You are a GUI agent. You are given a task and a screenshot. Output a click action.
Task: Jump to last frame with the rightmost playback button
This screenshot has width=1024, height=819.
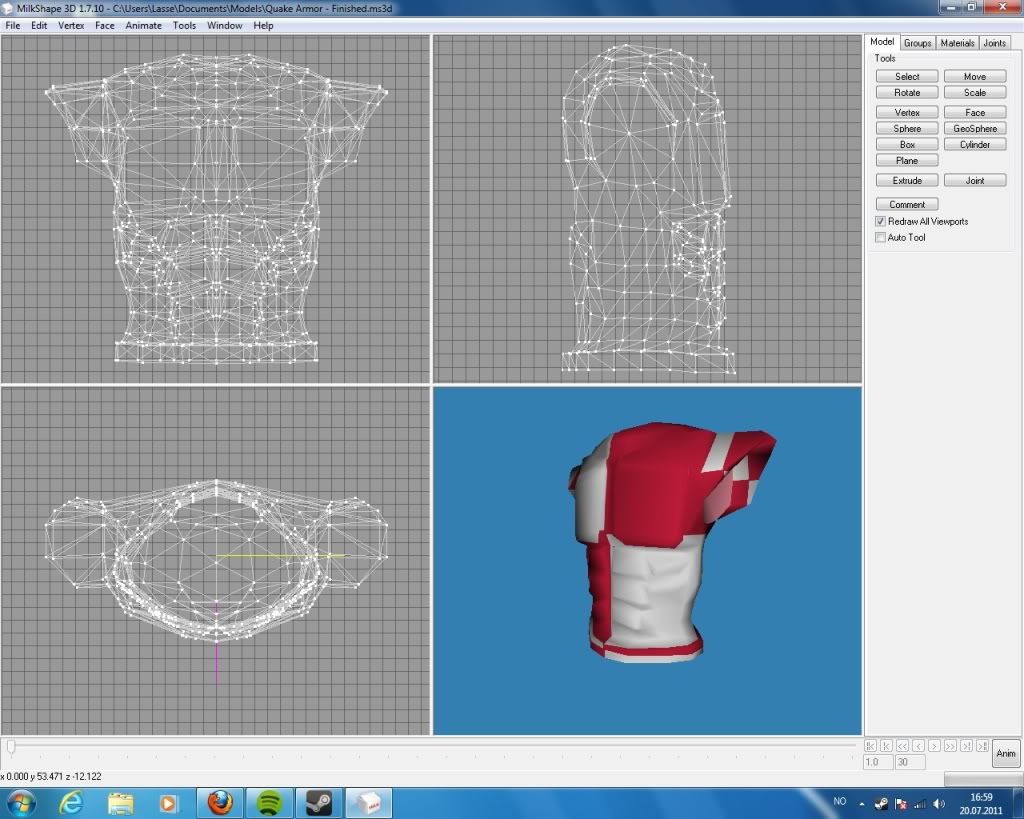point(982,745)
